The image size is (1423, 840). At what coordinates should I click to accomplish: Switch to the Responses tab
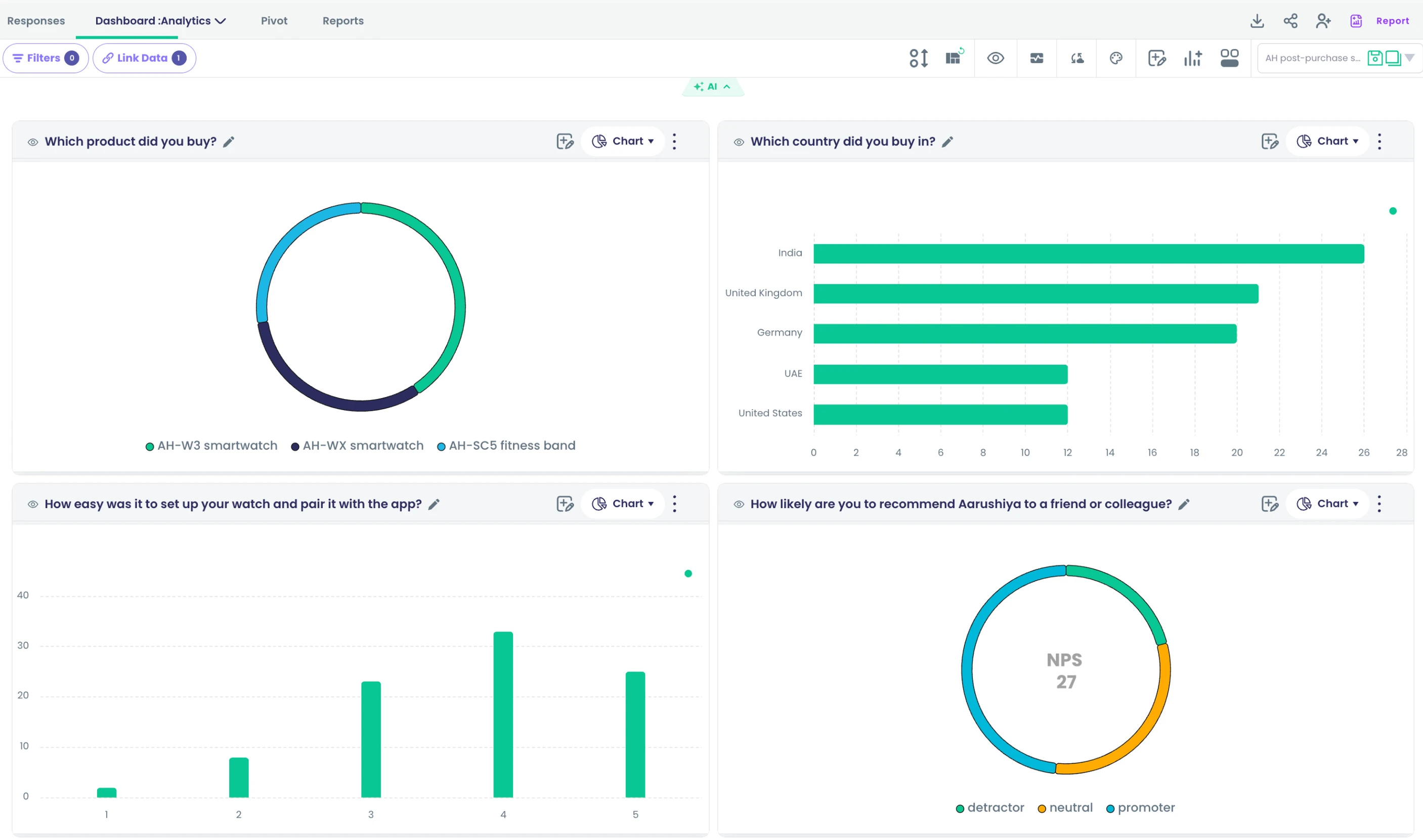35,21
